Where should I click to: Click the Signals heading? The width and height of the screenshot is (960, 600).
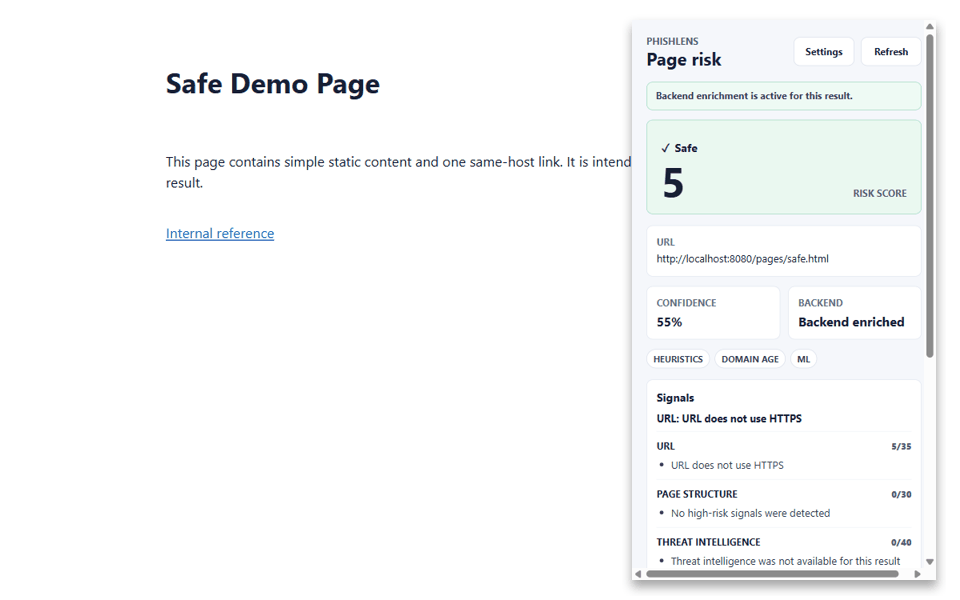click(x=675, y=398)
